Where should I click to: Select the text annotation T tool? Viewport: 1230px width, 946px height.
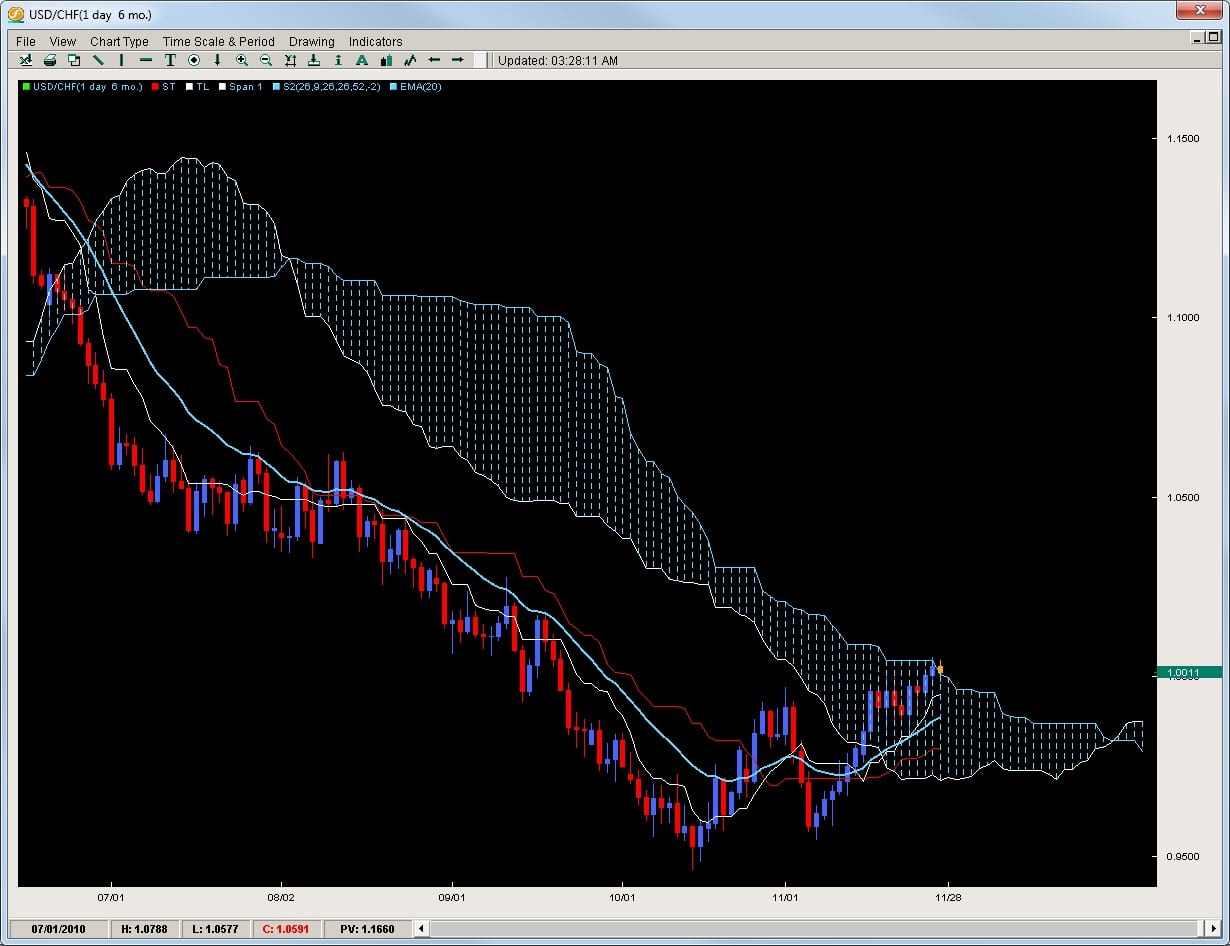pos(170,60)
